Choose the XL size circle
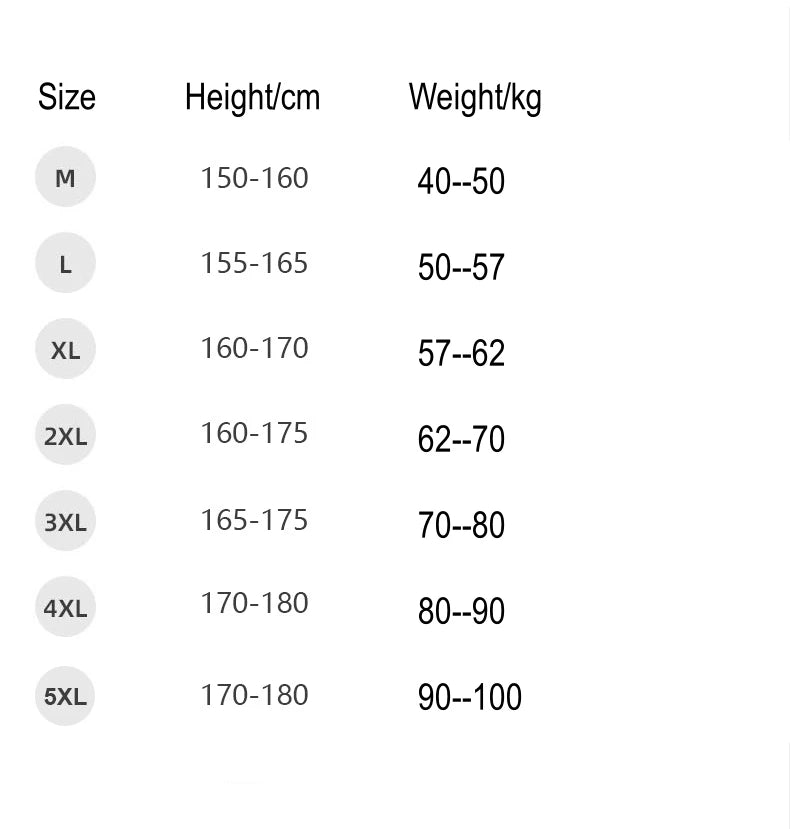The image size is (790, 829). [65, 349]
